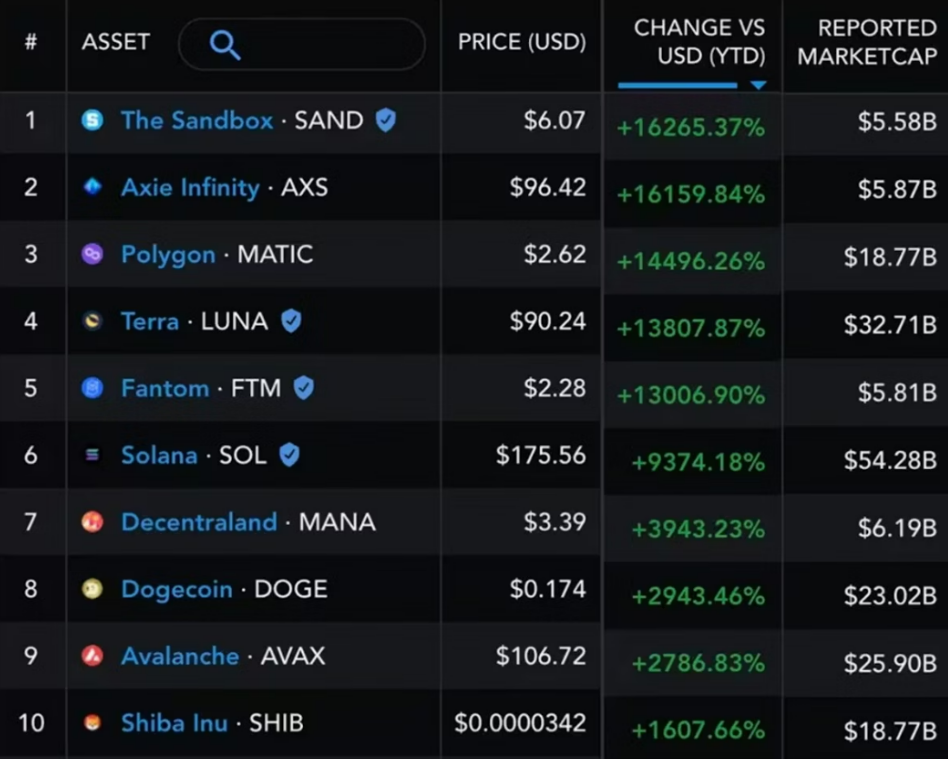Screen dimensions: 948x759
Task: Click the verified shield badge beside LUNA
Action: click(291, 321)
